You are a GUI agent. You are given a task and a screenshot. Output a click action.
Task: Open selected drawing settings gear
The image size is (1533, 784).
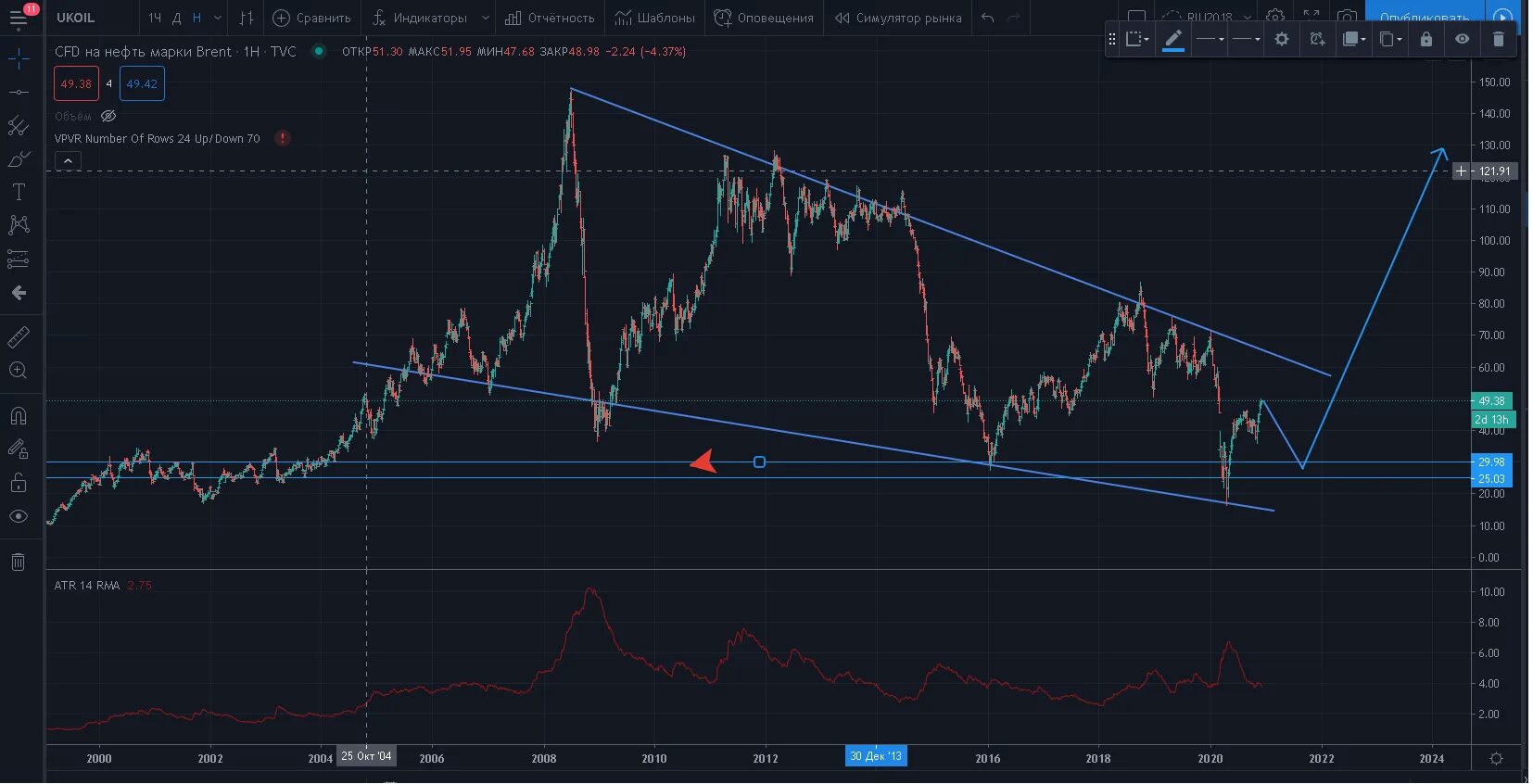(1282, 39)
